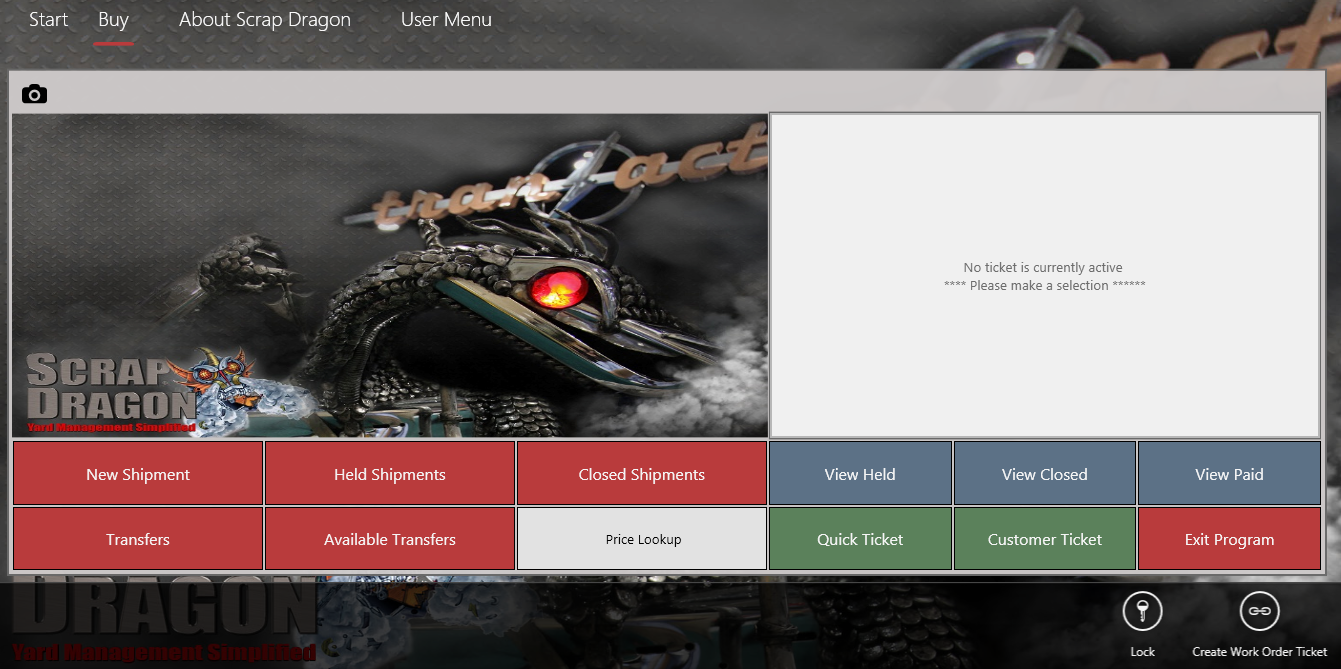Open the About Scrap Dragon tab

(x=265, y=19)
